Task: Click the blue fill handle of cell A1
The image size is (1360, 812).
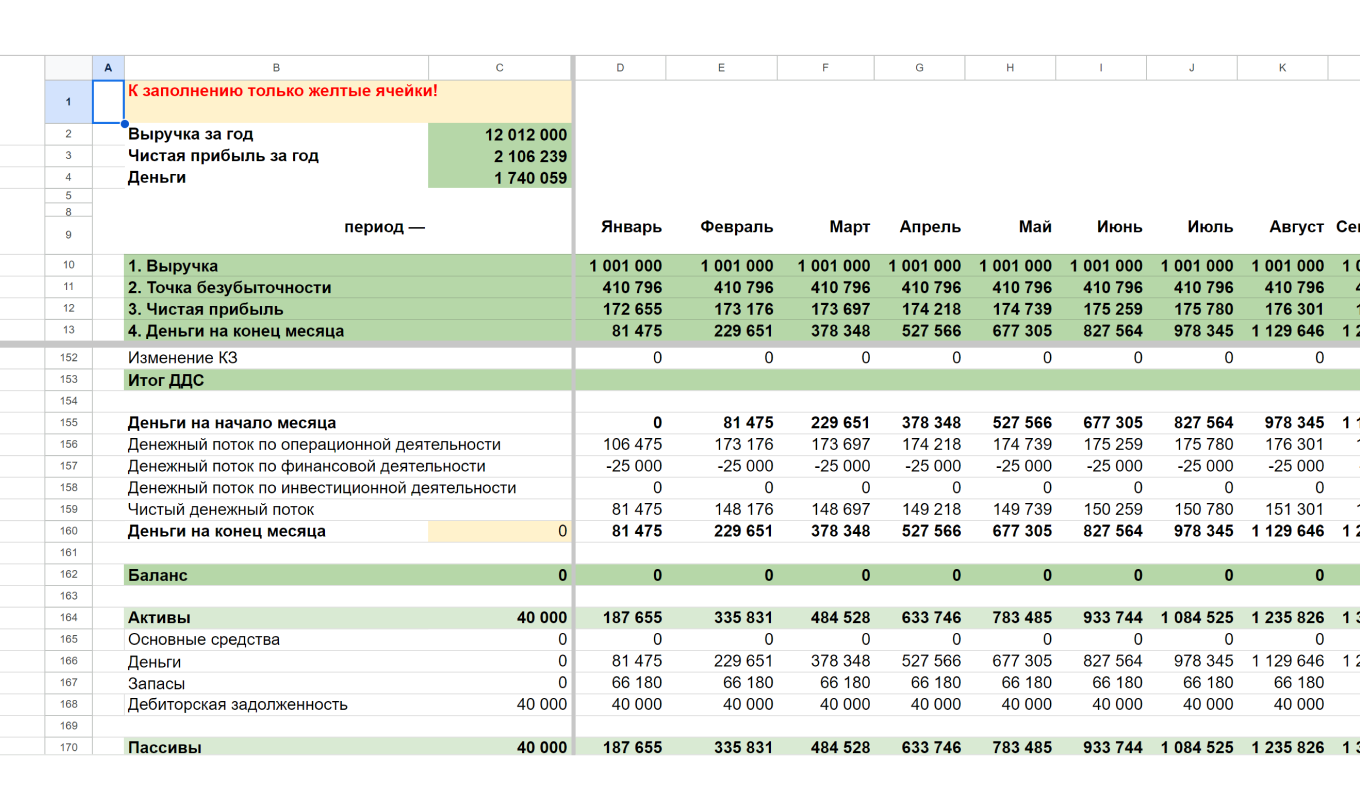Action: click(124, 124)
